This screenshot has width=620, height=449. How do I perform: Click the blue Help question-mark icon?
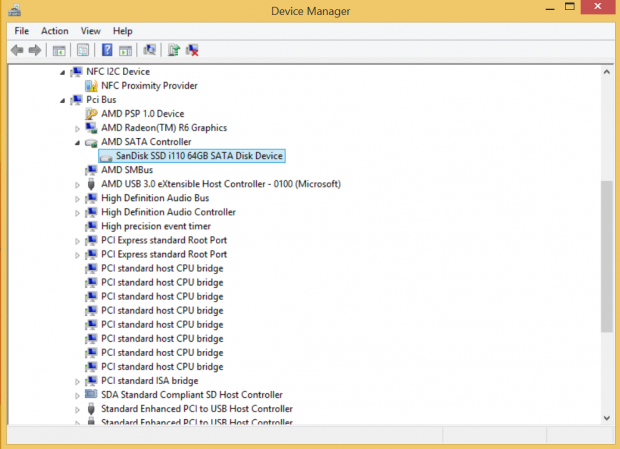click(107, 50)
